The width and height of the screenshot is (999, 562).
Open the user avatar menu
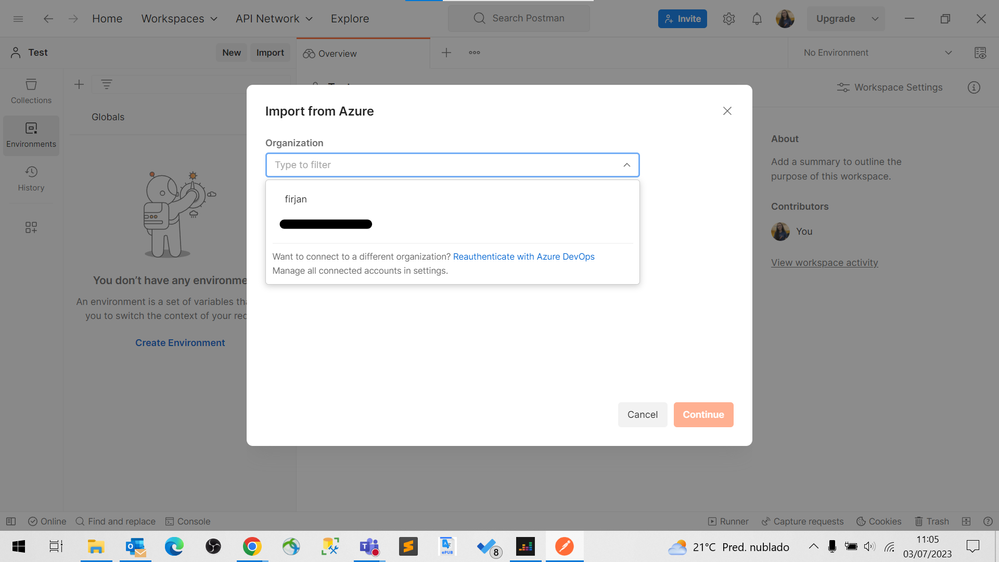pyautogui.click(x=785, y=18)
